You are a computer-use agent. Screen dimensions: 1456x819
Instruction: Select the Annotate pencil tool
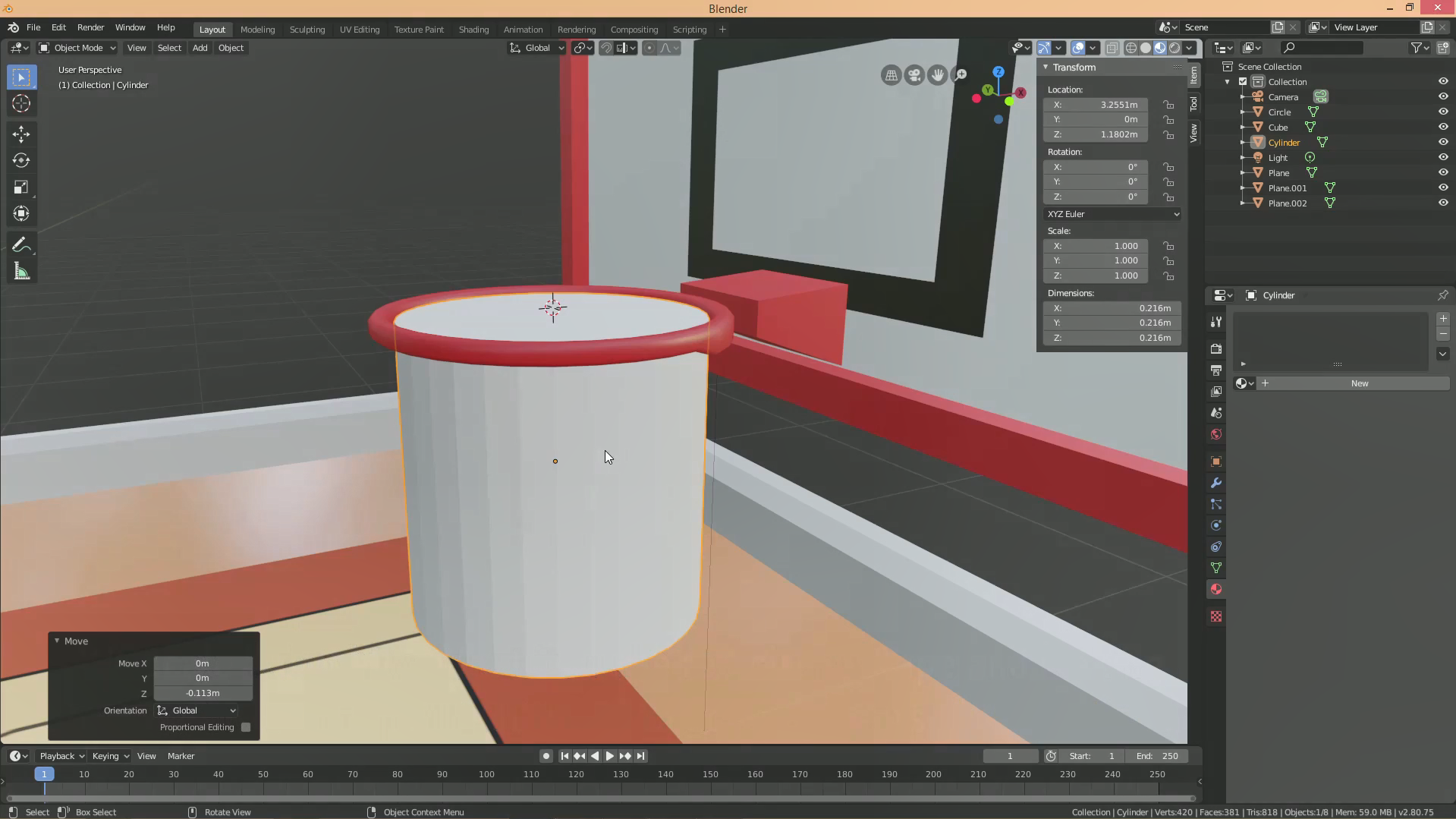click(x=21, y=245)
